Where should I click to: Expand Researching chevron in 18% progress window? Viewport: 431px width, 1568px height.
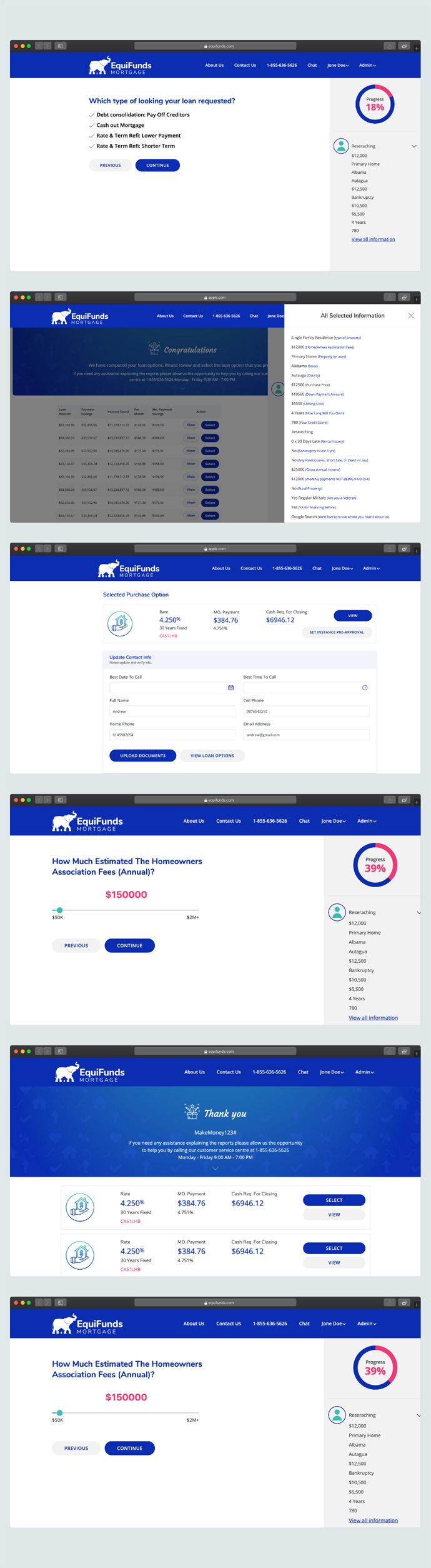(x=414, y=146)
